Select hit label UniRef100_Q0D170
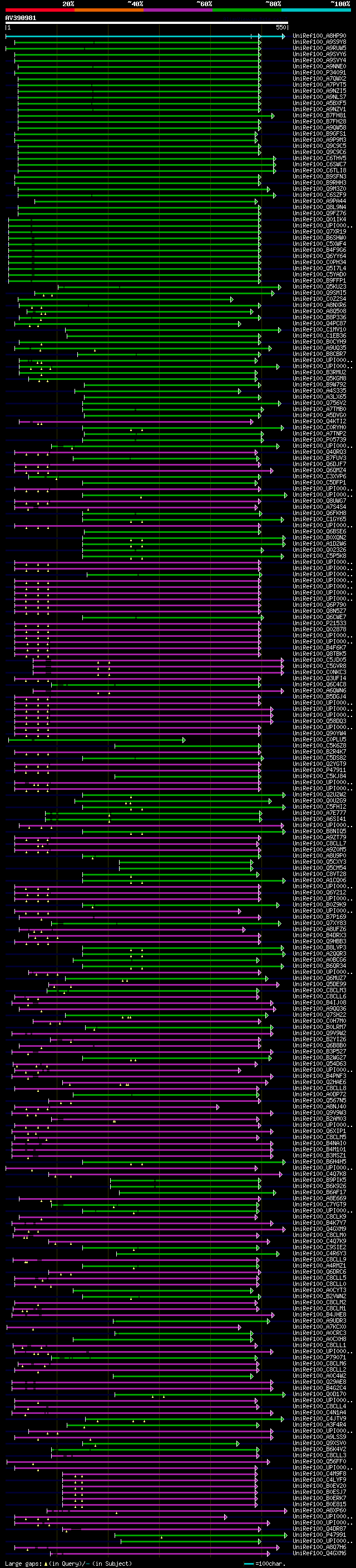This screenshot has width=356, height=1568. (319, 1394)
